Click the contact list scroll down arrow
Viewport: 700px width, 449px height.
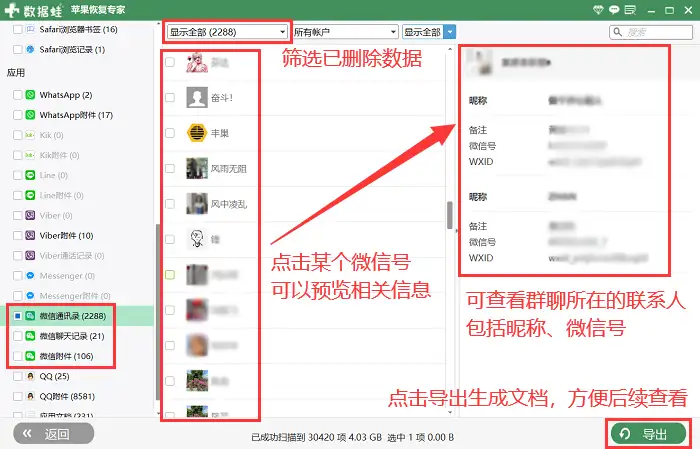click(x=450, y=412)
